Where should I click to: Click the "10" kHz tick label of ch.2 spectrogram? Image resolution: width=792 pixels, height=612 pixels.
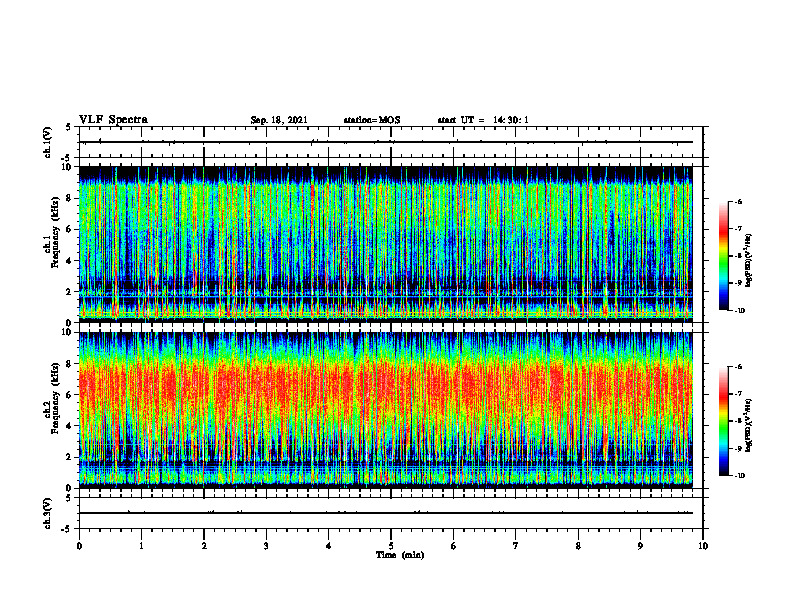point(69,332)
